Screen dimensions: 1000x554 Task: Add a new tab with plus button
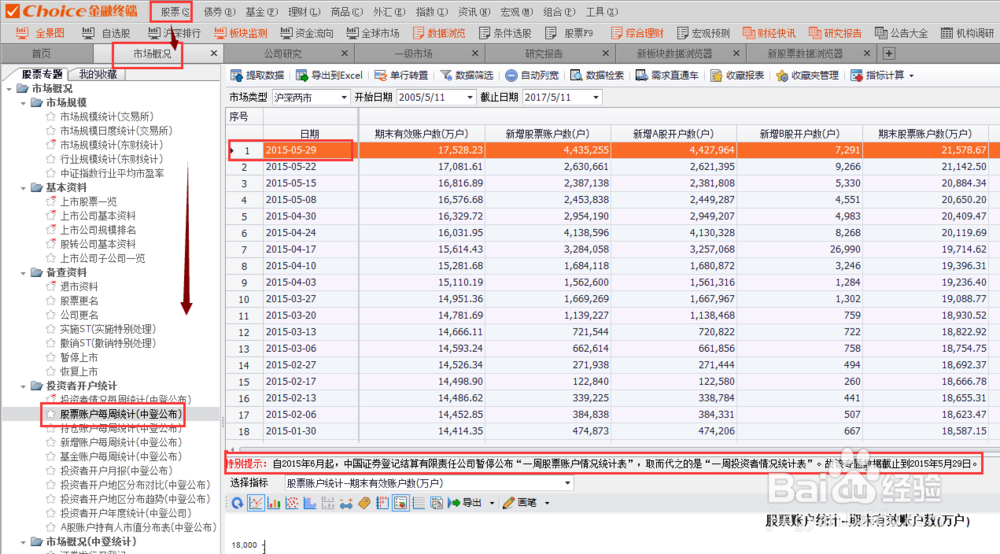coord(888,54)
